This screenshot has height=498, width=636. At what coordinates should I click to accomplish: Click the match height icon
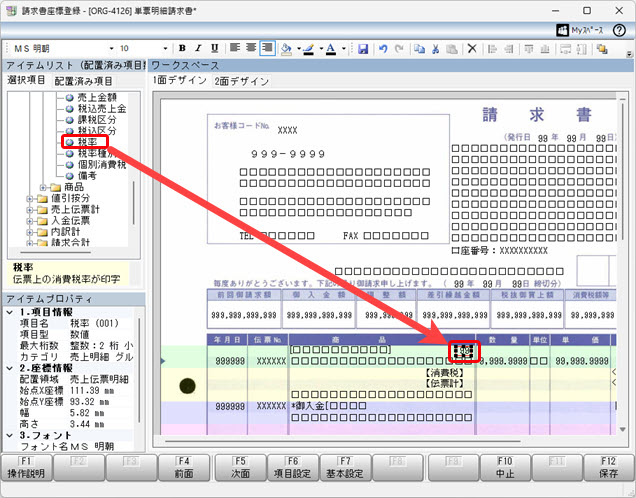[582, 49]
